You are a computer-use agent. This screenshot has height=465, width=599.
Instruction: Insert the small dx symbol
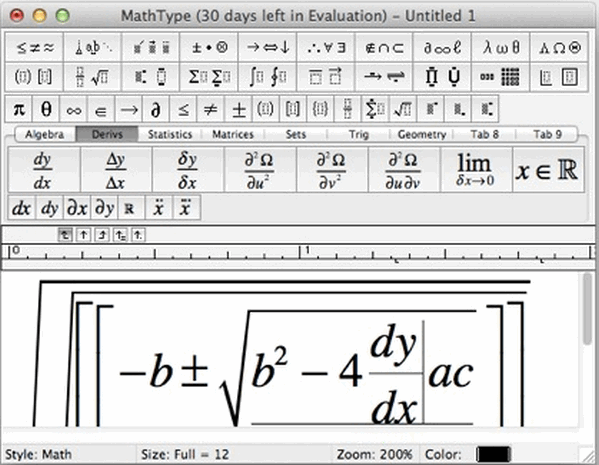point(22,208)
